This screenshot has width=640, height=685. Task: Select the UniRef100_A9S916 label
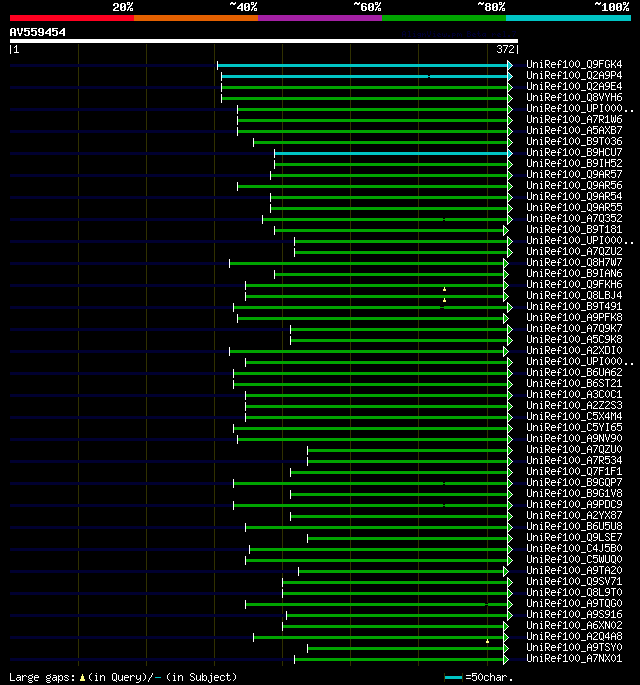574,615
